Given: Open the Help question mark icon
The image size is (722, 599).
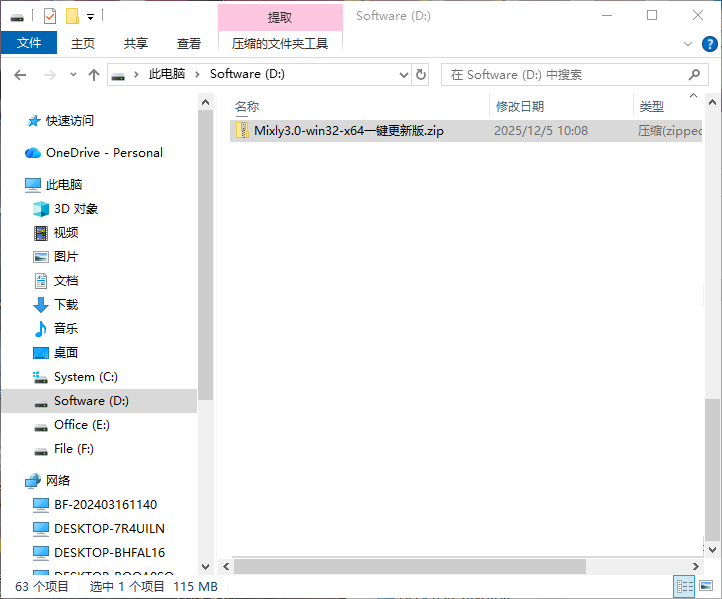Looking at the screenshot, I should coord(710,44).
